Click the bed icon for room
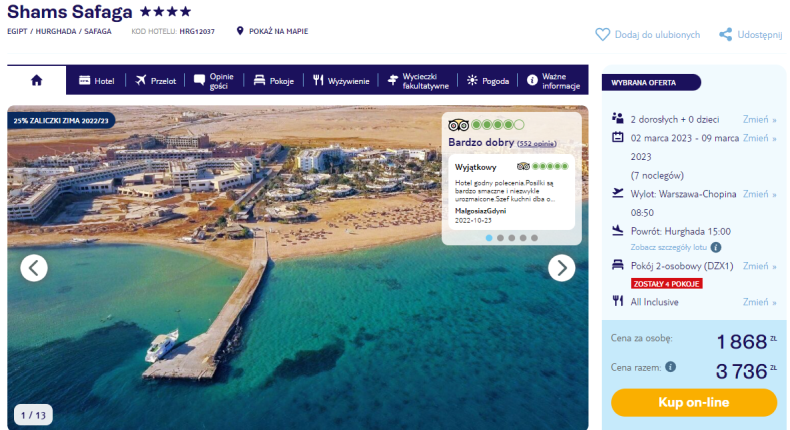 coord(618,265)
